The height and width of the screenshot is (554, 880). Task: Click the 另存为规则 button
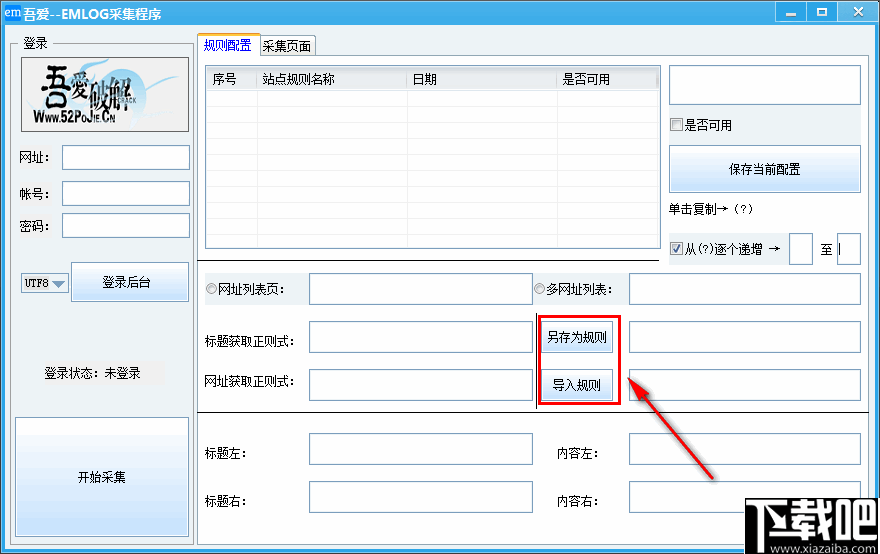(577, 337)
